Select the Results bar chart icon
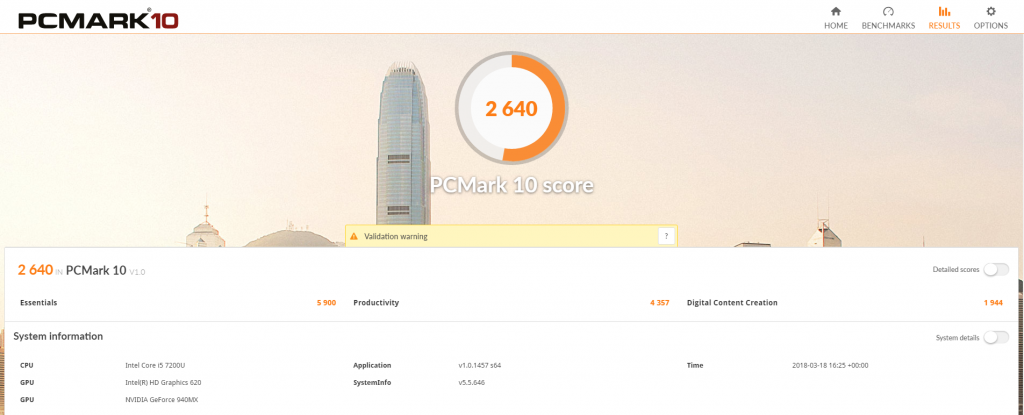Viewport: 1024px width, 415px height. click(x=944, y=11)
